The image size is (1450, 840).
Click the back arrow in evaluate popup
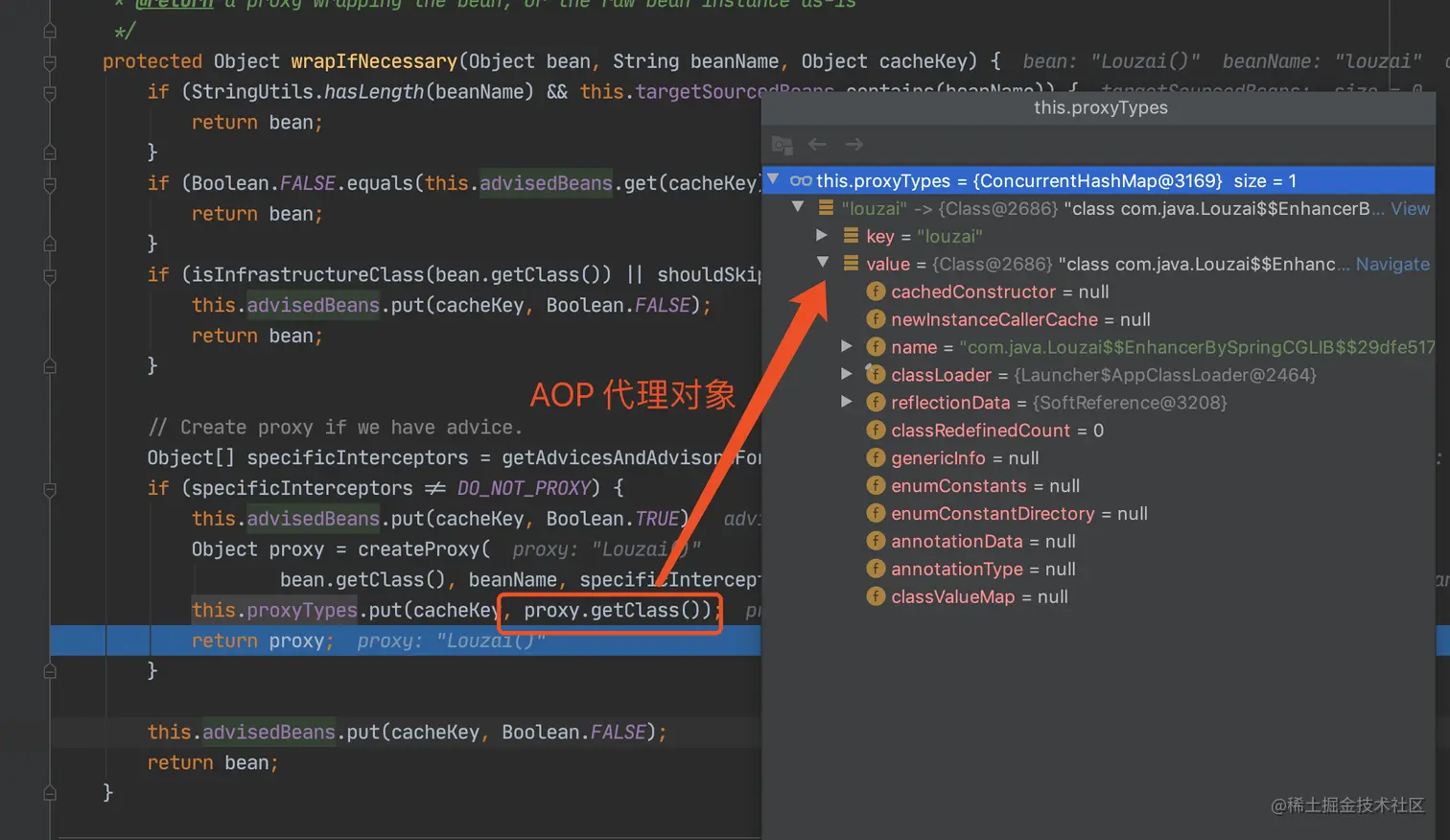point(817,144)
